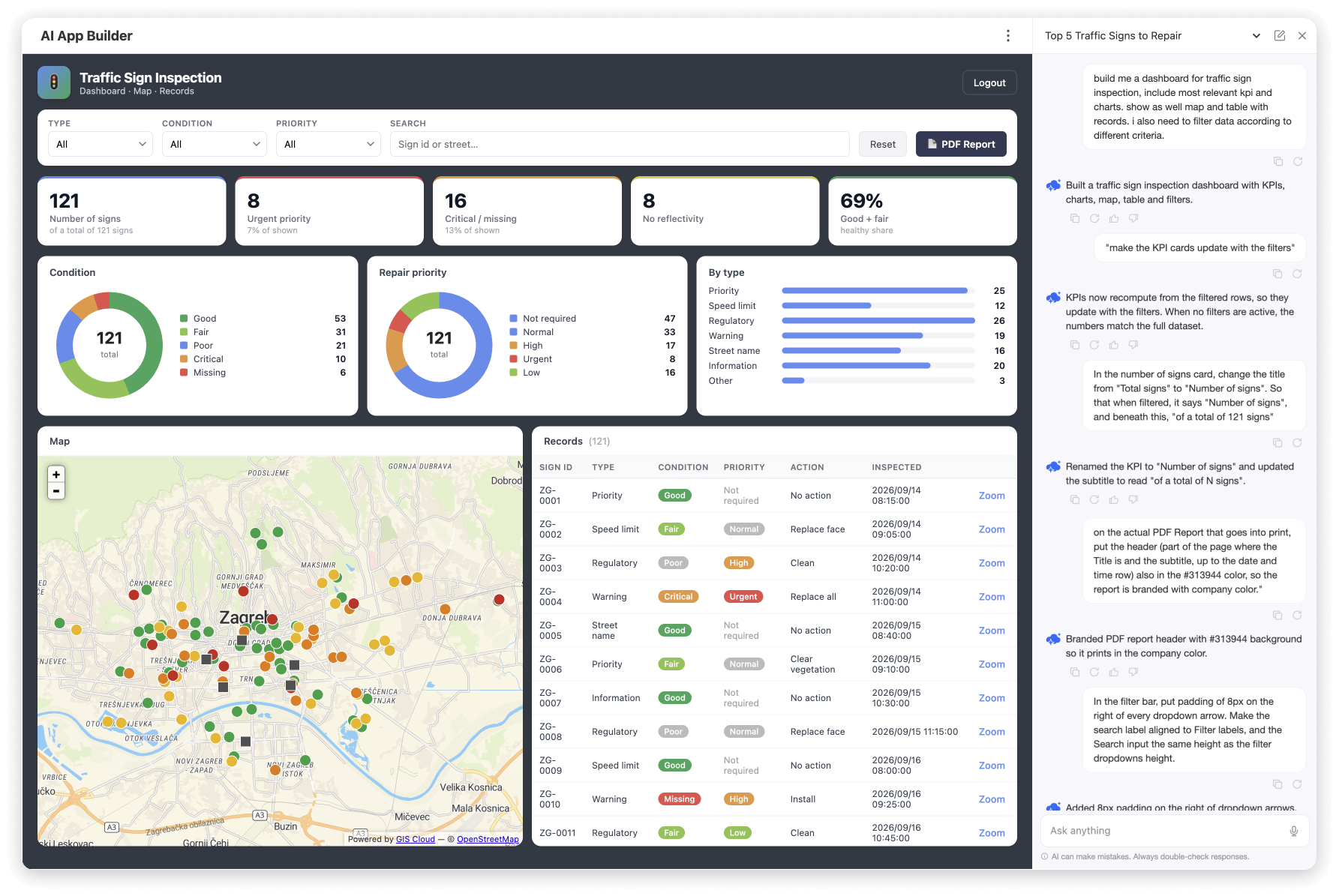
Task: Click the Other bar in By type chart
Action: pyautogui.click(x=793, y=381)
